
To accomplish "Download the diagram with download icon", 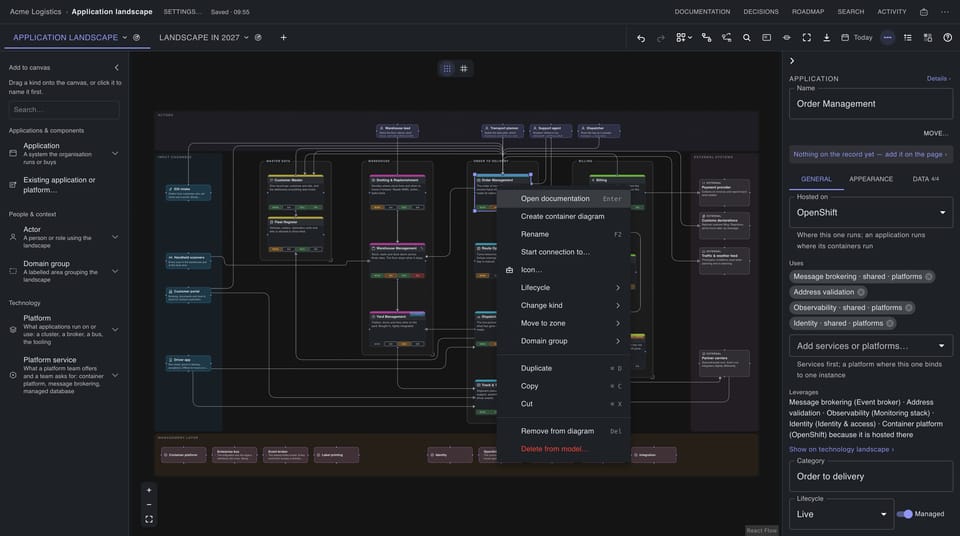I will (827, 38).
